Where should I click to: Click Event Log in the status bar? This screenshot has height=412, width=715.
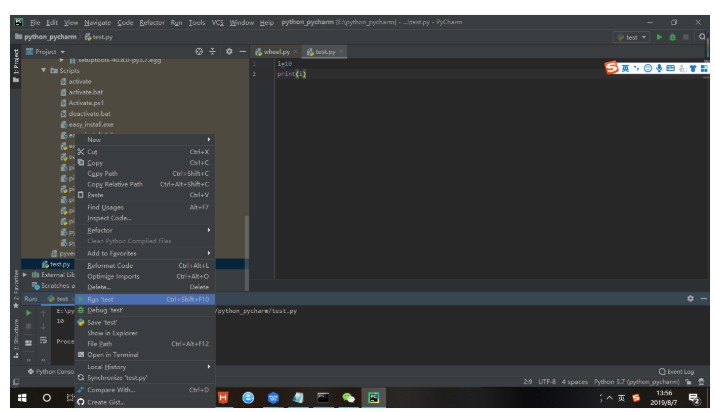click(675, 372)
